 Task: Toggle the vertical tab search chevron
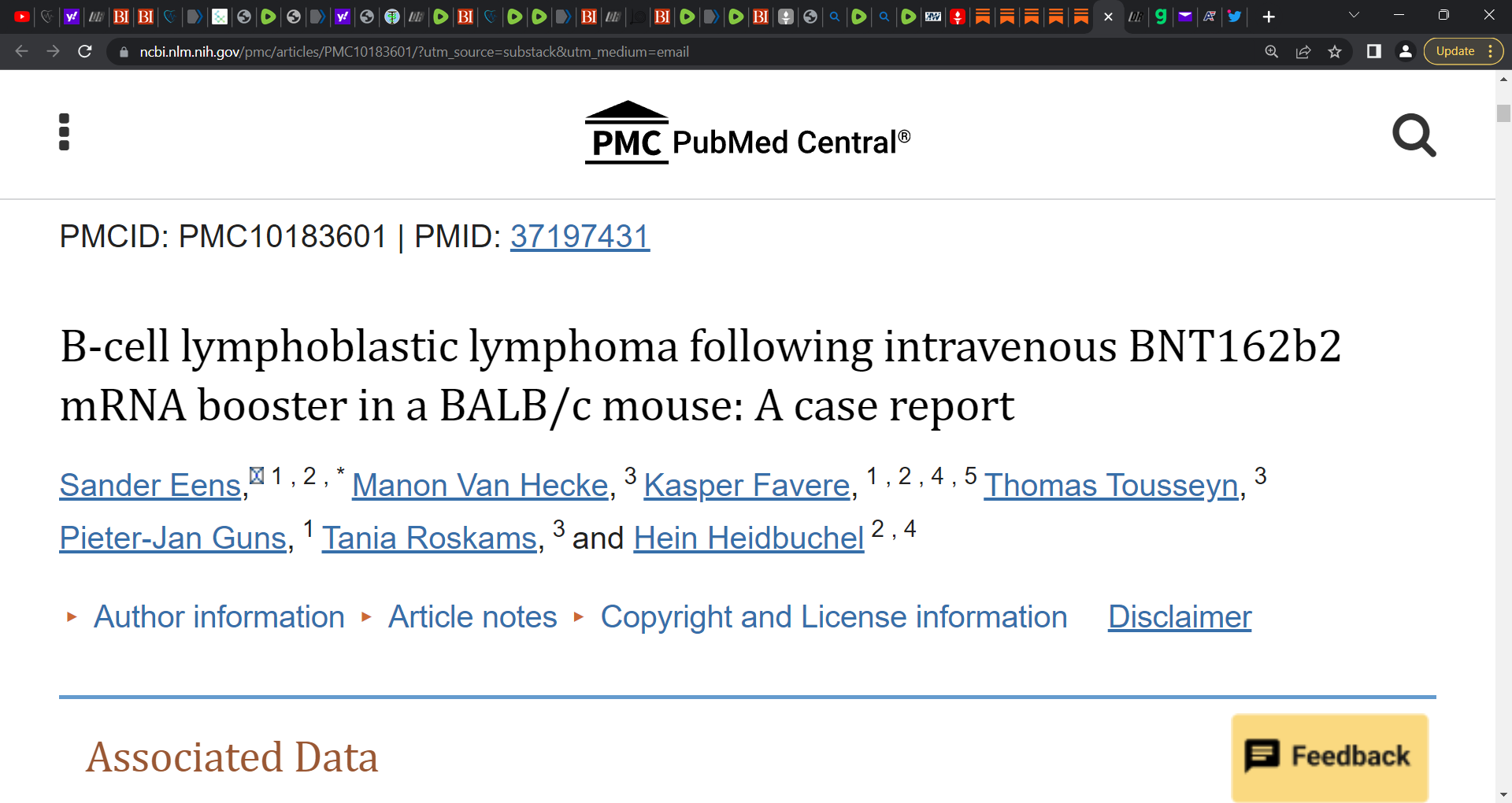(1354, 14)
